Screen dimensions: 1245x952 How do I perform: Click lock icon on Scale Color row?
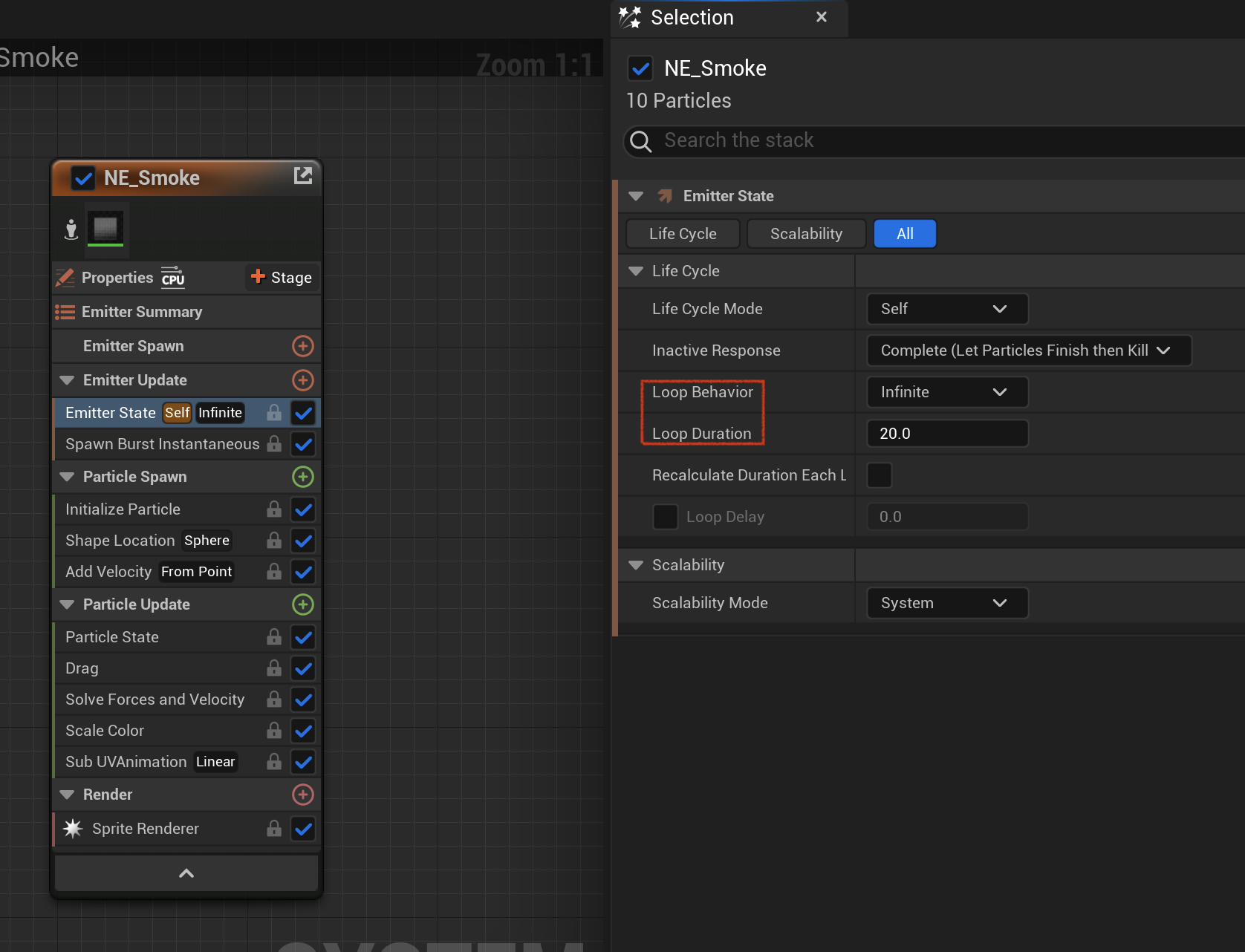click(274, 730)
